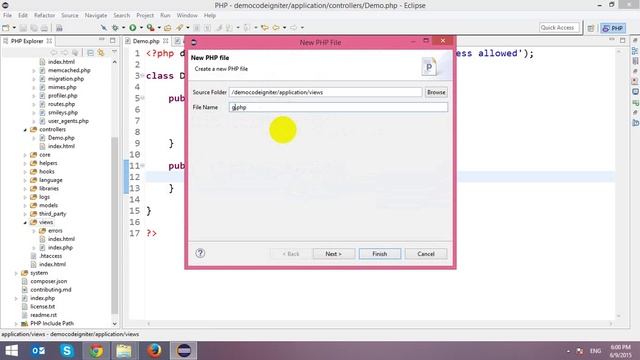640x360 pixels.
Task: Maximize the PHP Explorer view panel
Action: [x=113, y=40]
